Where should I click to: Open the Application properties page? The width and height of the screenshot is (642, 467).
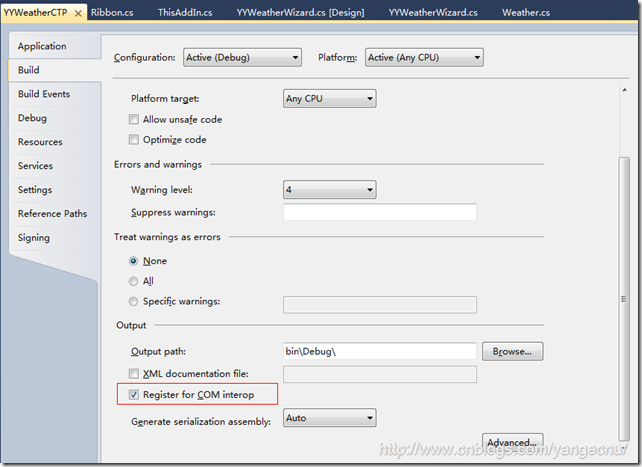pyautogui.click(x=54, y=46)
